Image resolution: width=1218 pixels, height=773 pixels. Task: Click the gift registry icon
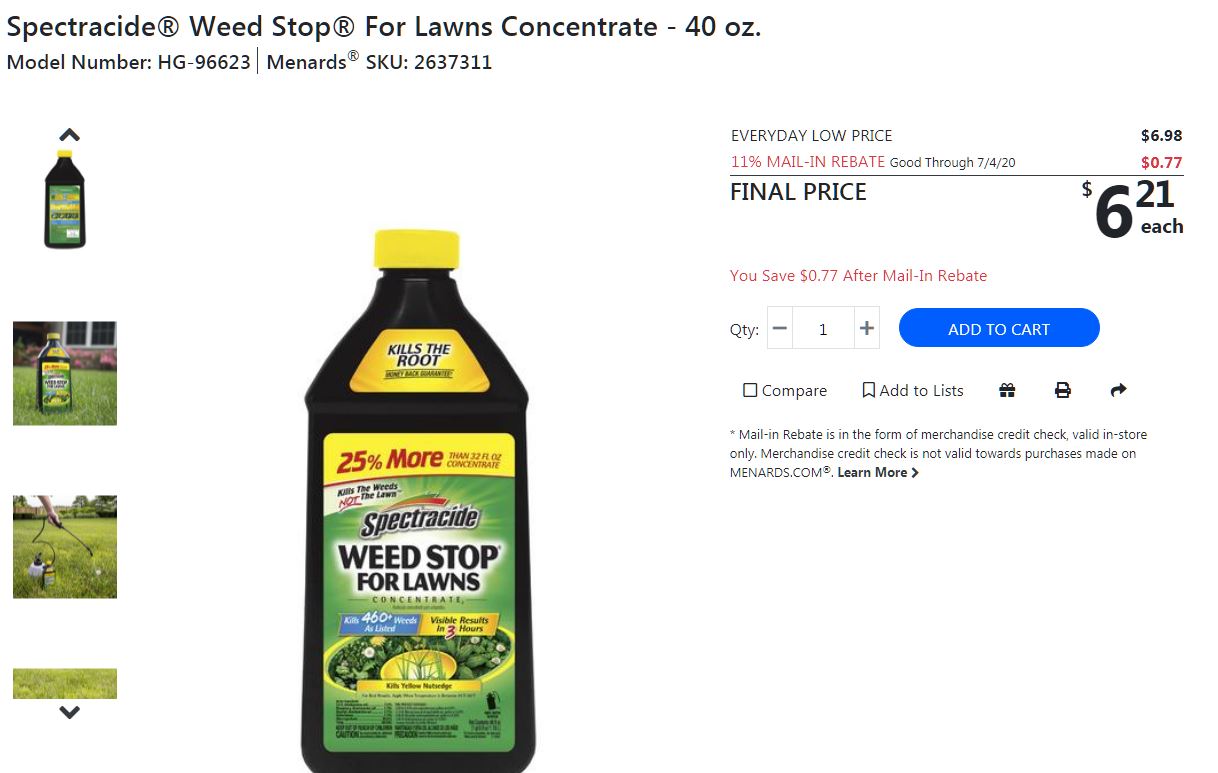[x=1007, y=390]
